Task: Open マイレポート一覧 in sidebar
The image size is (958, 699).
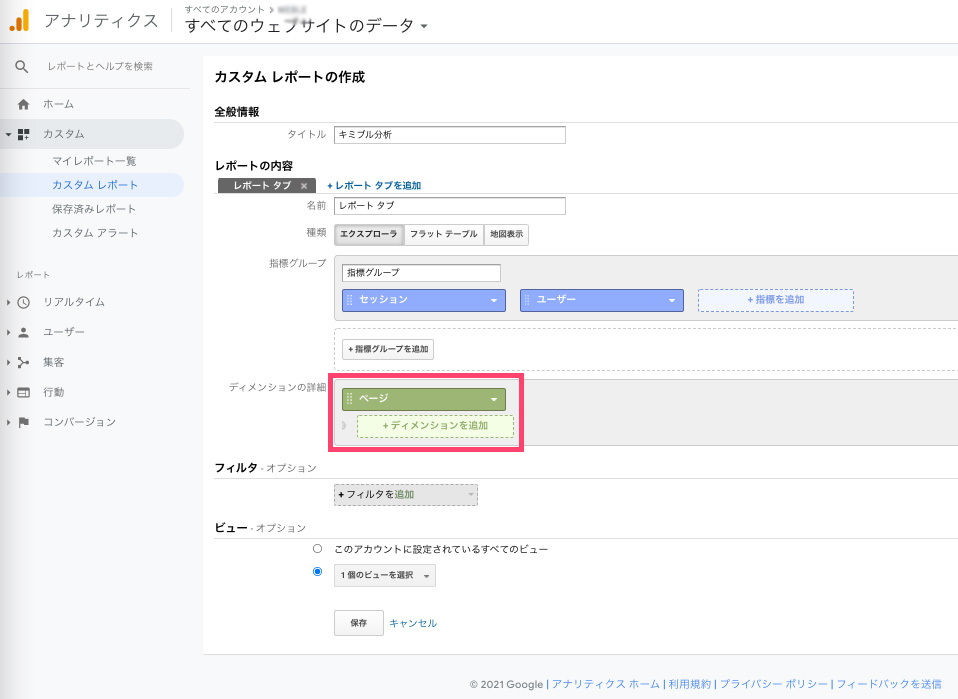Action: pos(94,161)
